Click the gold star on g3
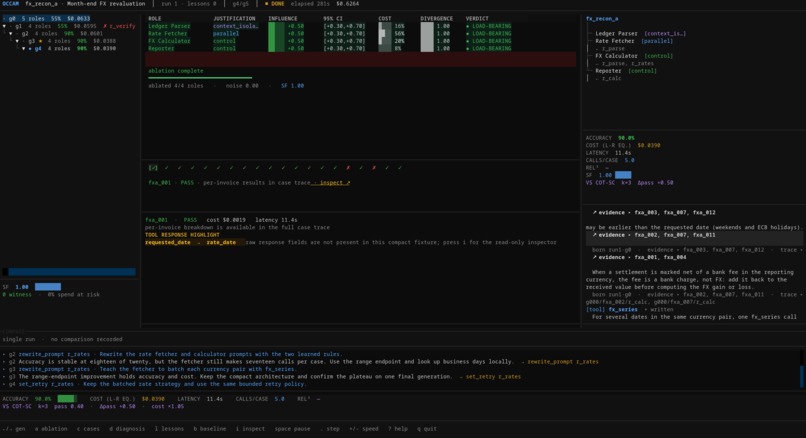Image resolution: width=806 pixels, height=438 pixels. click(41, 41)
